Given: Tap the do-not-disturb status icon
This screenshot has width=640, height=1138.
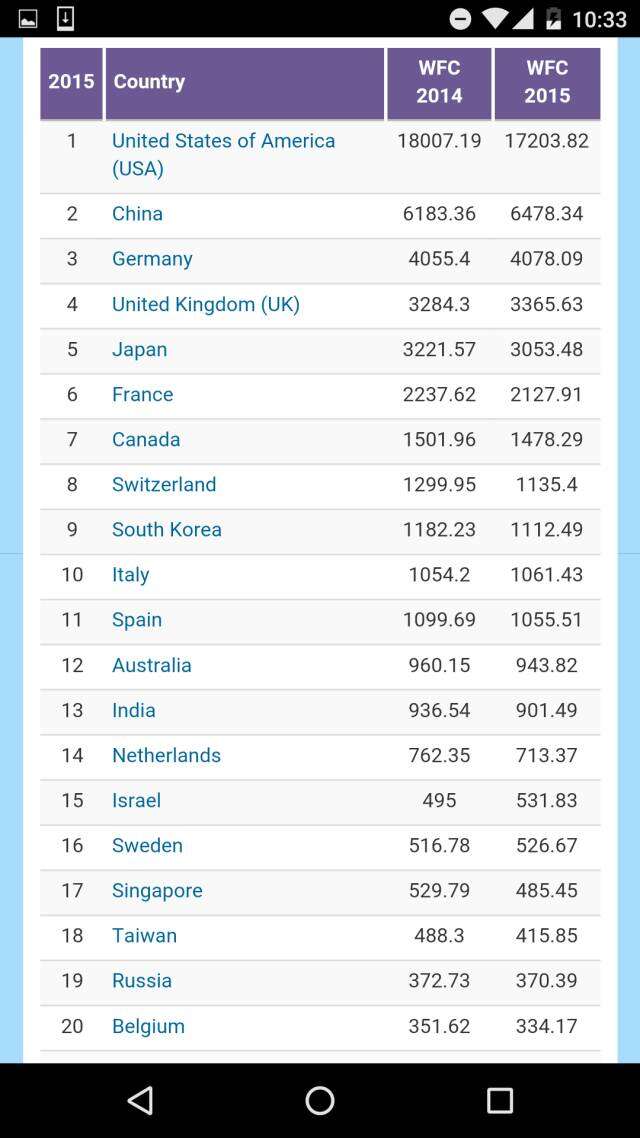Looking at the screenshot, I should point(460,18).
